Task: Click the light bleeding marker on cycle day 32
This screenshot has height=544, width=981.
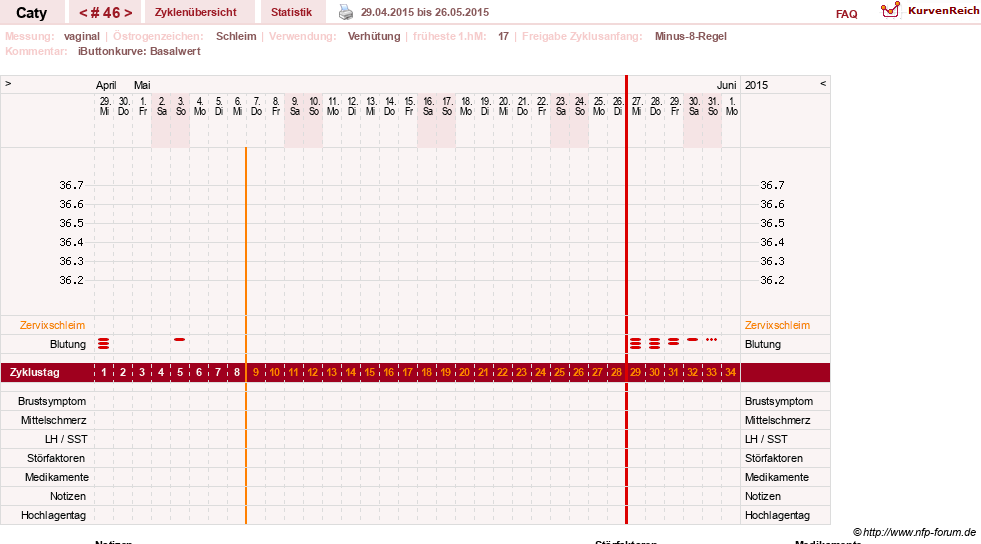Action: coord(693,340)
